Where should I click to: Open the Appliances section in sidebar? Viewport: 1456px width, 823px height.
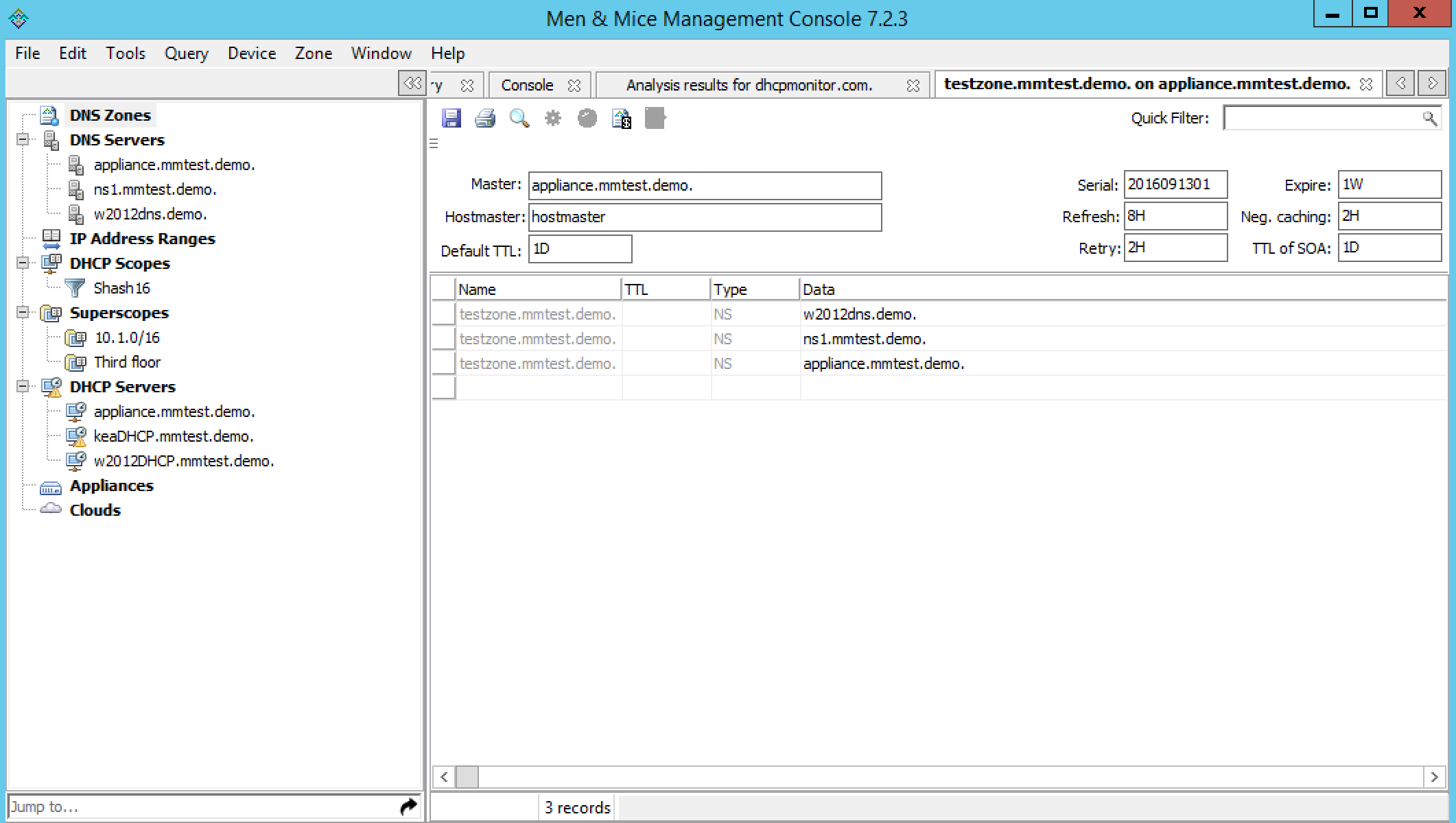tap(111, 486)
